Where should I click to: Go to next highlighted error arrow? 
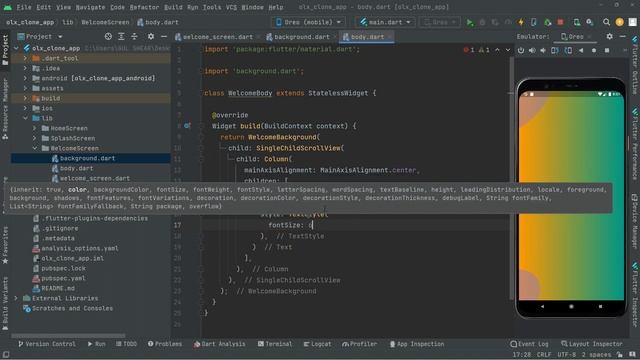click(508, 50)
